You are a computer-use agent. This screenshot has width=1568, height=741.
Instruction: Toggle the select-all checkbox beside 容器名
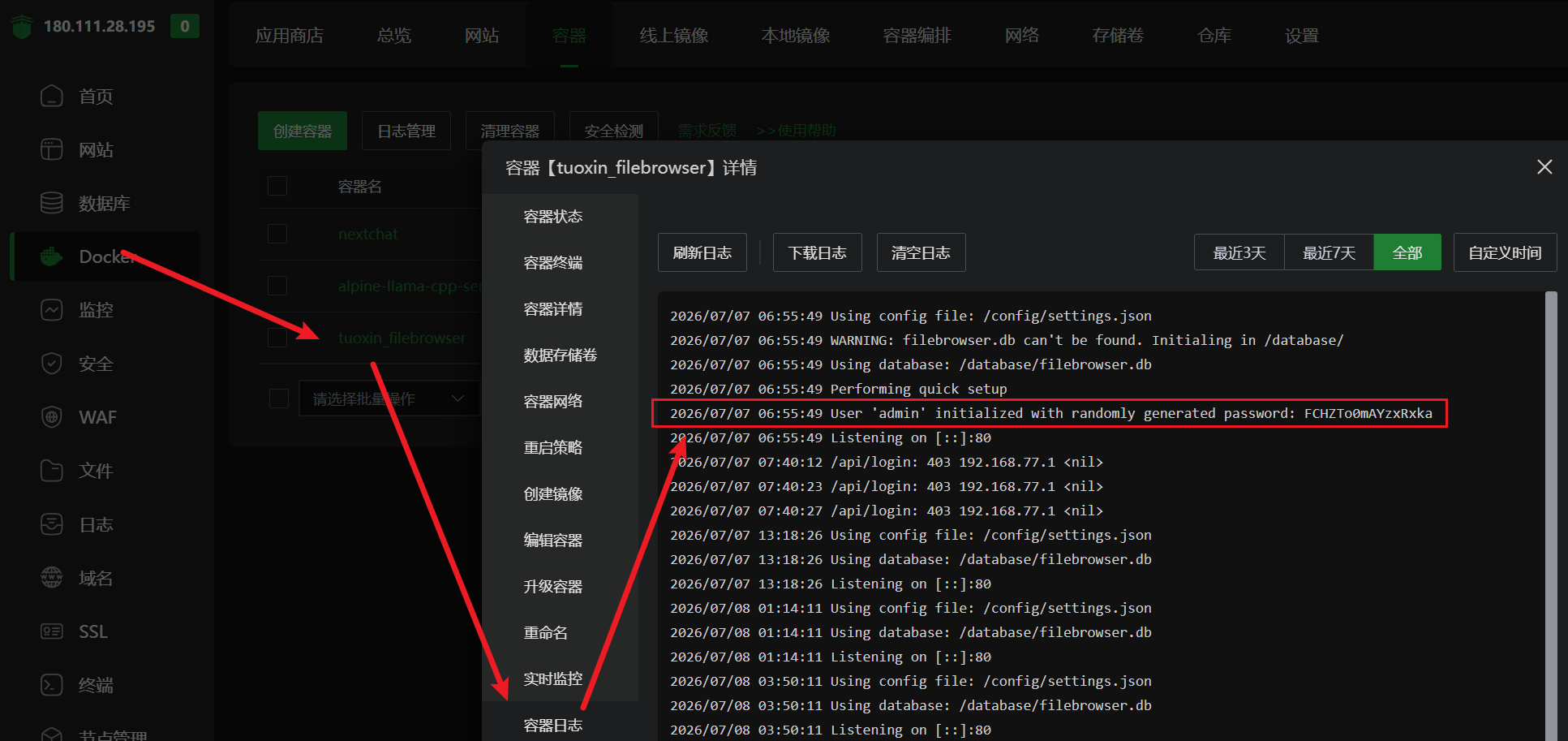[x=277, y=186]
